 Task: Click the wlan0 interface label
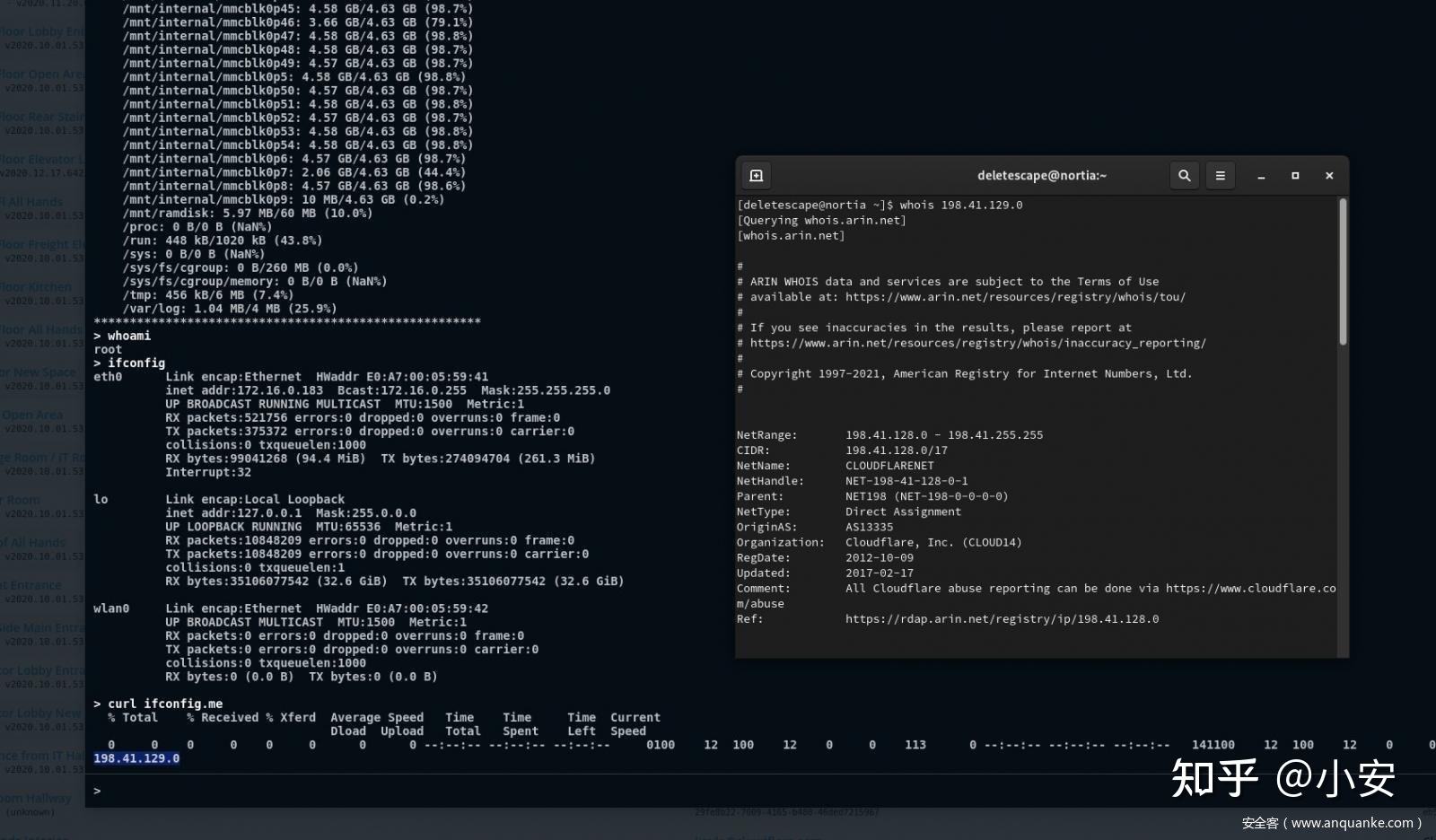click(111, 608)
